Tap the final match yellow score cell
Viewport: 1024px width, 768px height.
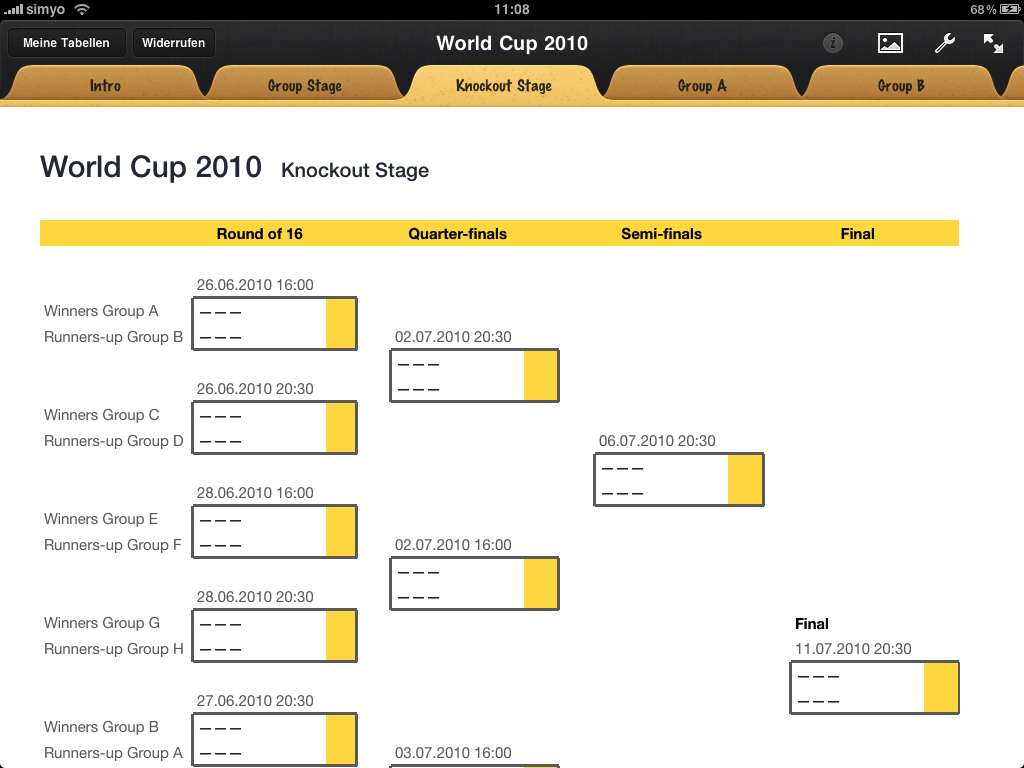(x=941, y=687)
